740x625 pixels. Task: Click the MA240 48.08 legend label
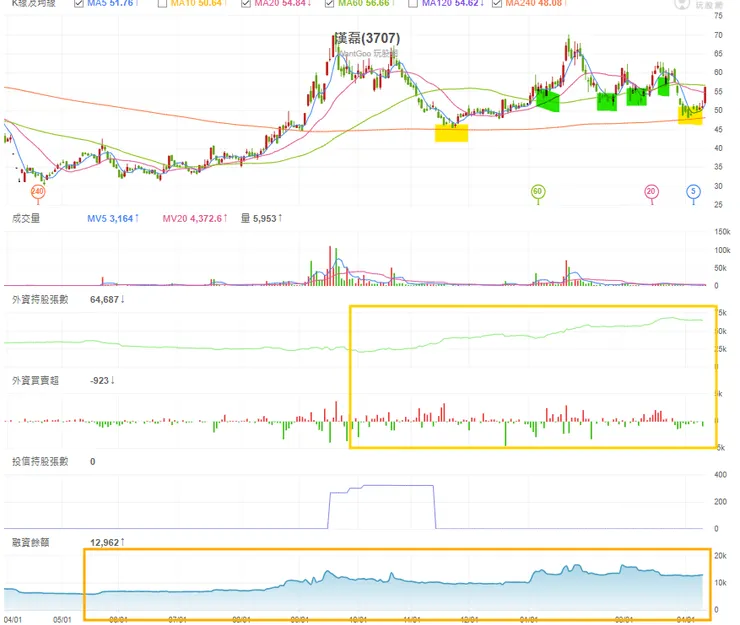coord(536,3)
